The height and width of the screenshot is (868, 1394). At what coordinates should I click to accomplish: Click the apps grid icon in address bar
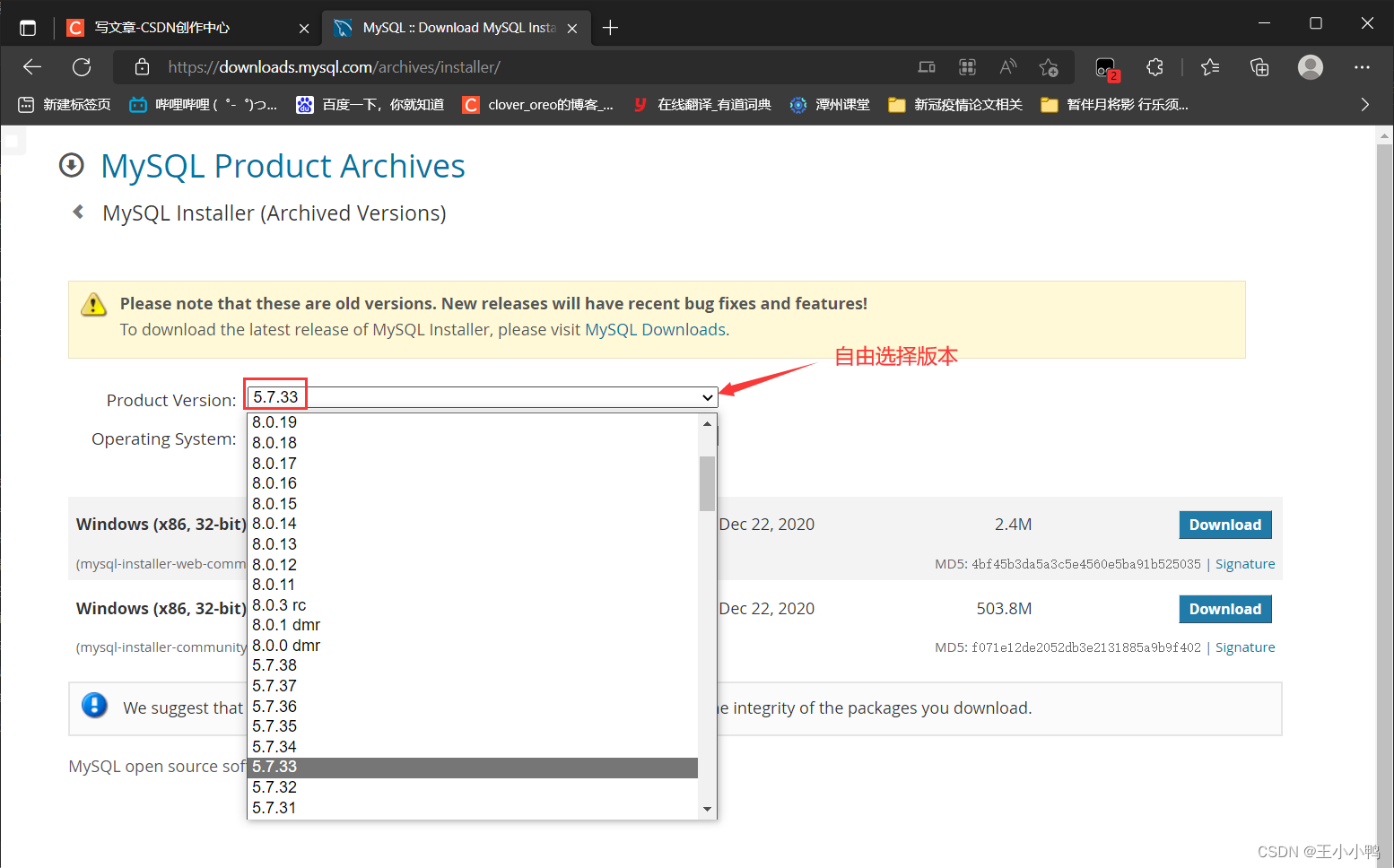(x=967, y=67)
